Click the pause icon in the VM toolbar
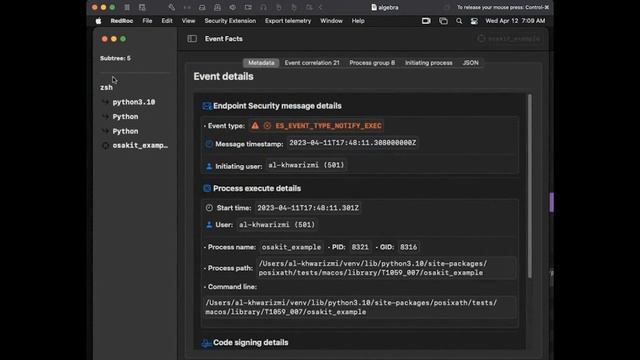Image resolution: width=640 pixels, height=360 pixels. (127, 7)
